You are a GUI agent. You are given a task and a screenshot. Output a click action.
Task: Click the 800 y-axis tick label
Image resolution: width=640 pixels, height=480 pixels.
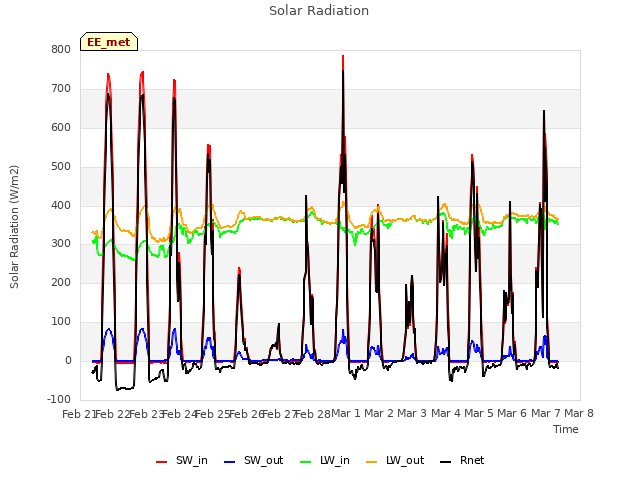(61, 49)
